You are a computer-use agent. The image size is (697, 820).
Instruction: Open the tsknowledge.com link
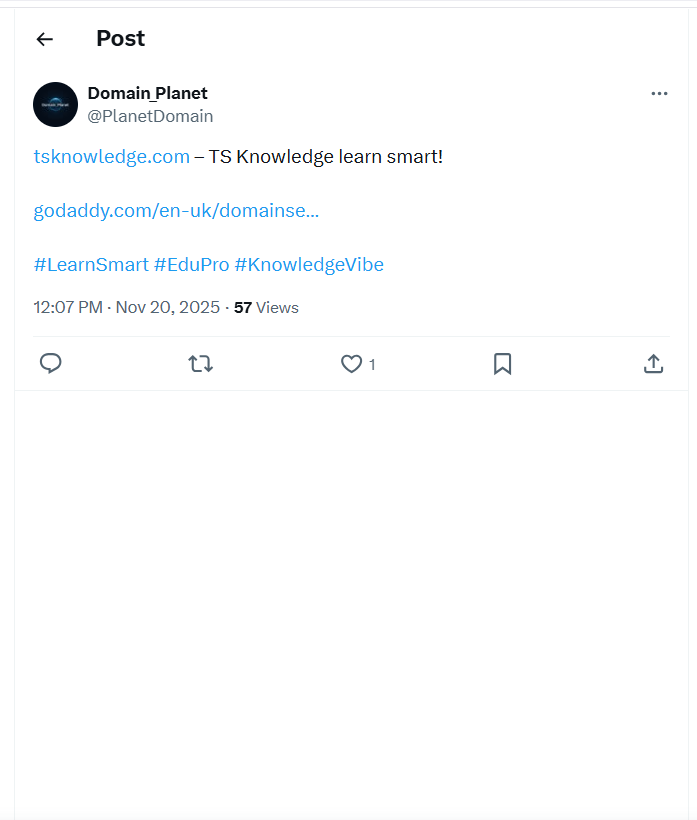[x=111, y=157]
